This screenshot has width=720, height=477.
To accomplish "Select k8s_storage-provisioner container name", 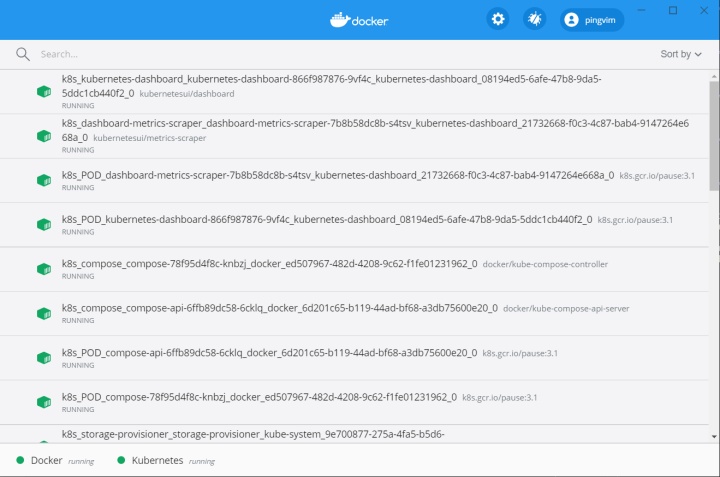I will 253,434.
